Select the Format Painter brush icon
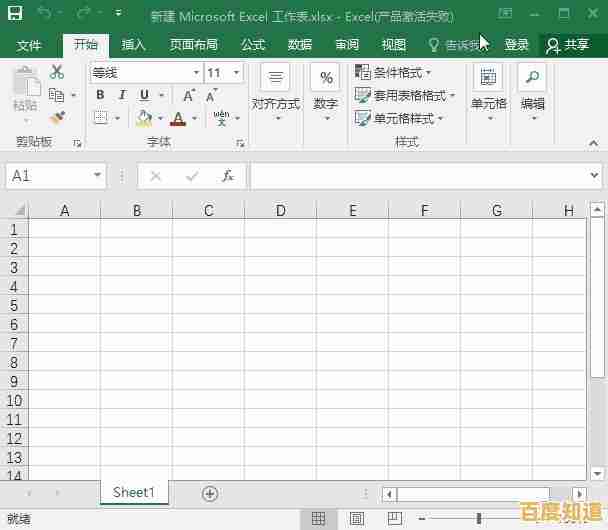This screenshot has width=608, height=530. (57, 117)
